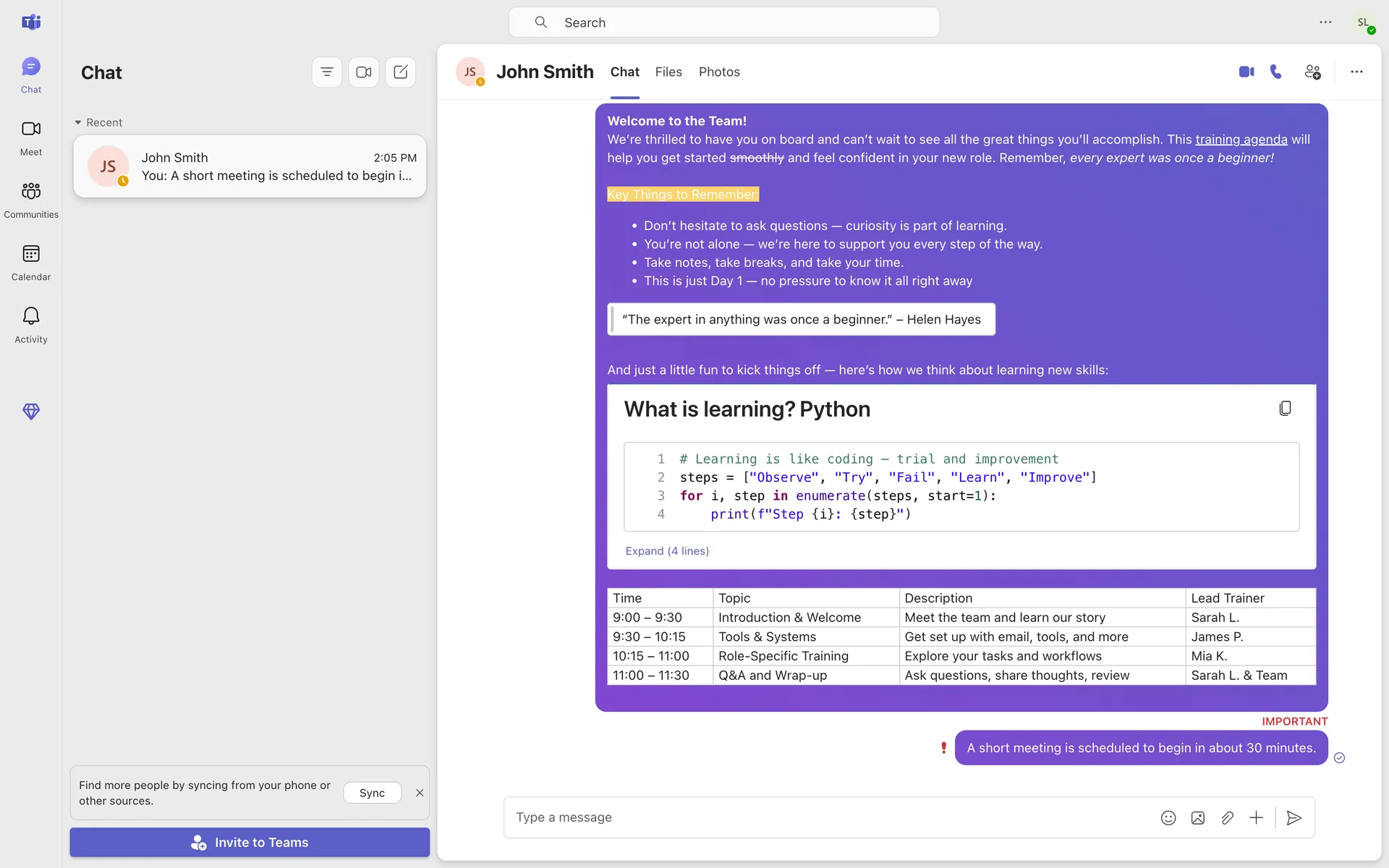The width and height of the screenshot is (1389, 868).
Task: Open more chat options ellipsis menu
Action: (1356, 72)
